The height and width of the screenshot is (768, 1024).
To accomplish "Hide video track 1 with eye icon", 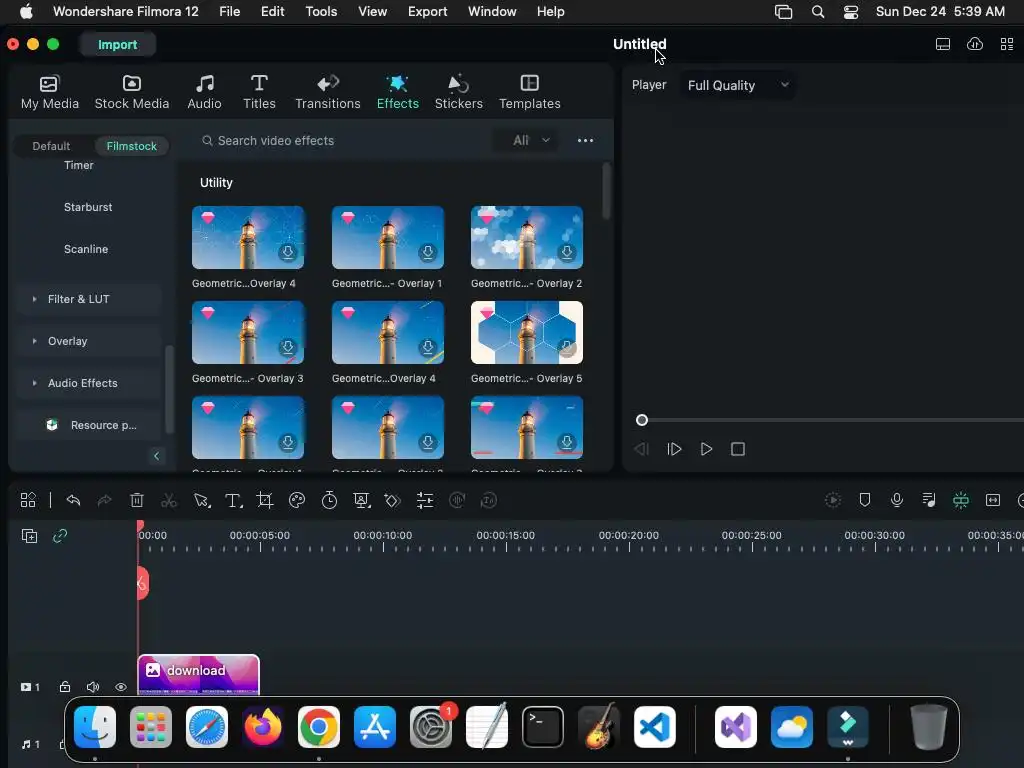I will [x=121, y=686].
